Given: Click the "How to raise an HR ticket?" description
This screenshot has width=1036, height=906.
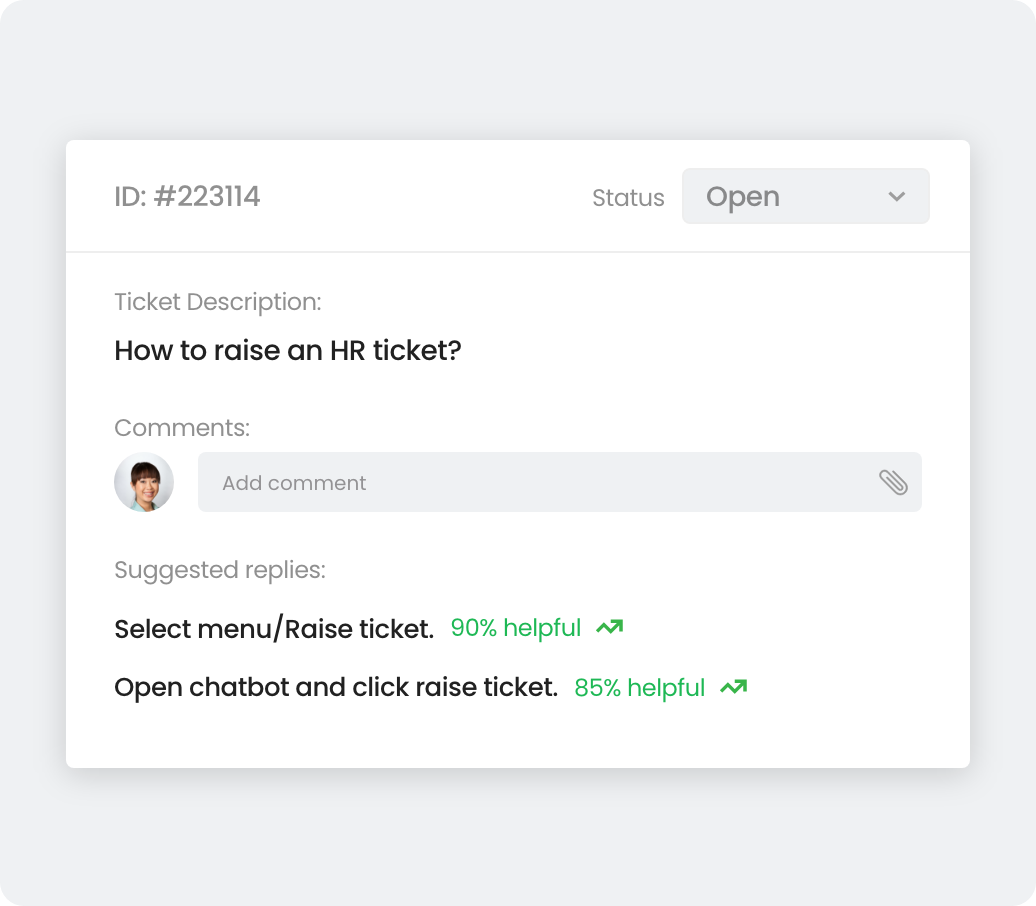Looking at the screenshot, I should coord(288,351).
